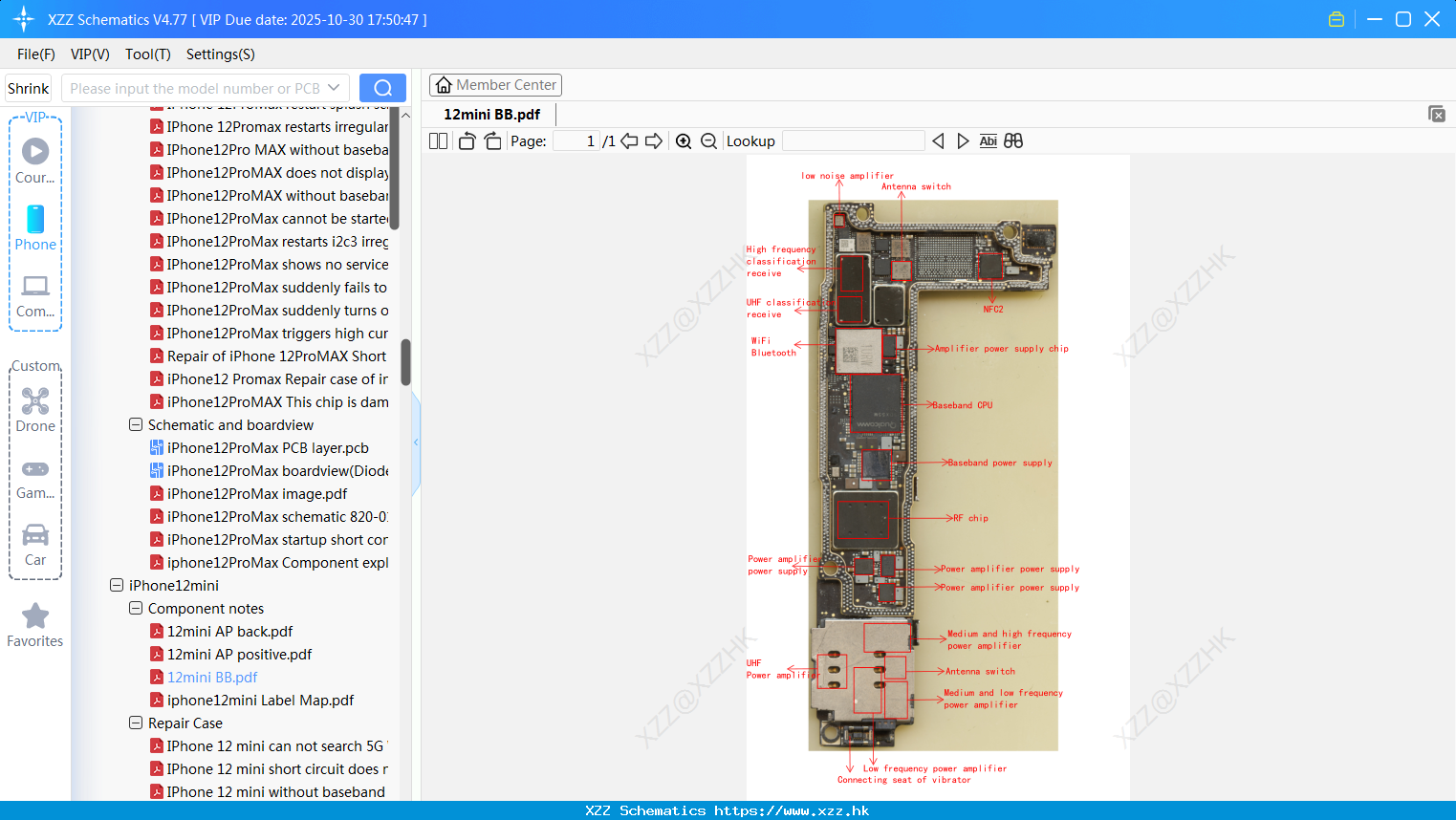Open Favorites star in sidebar

point(35,625)
